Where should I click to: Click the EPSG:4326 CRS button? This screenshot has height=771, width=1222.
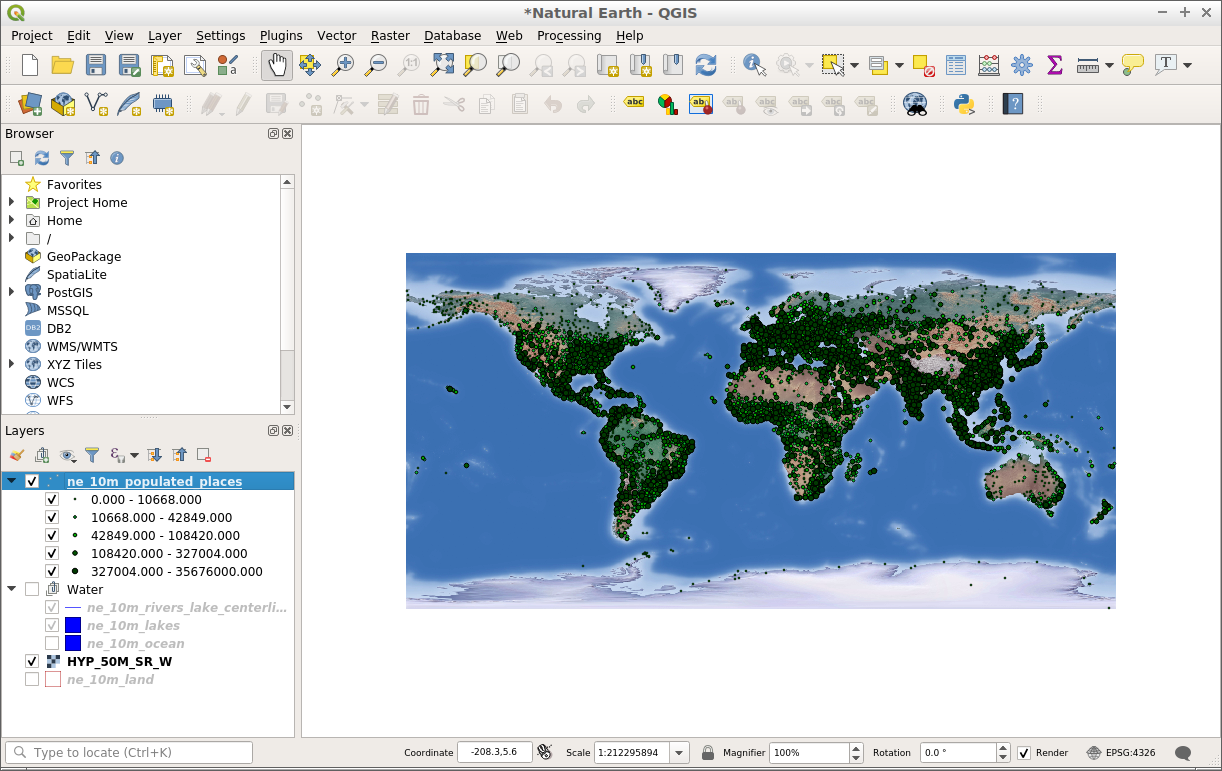1121,753
